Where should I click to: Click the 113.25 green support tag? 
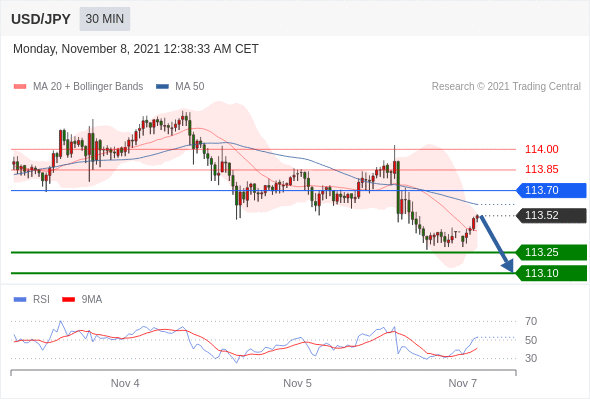point(551,252)
